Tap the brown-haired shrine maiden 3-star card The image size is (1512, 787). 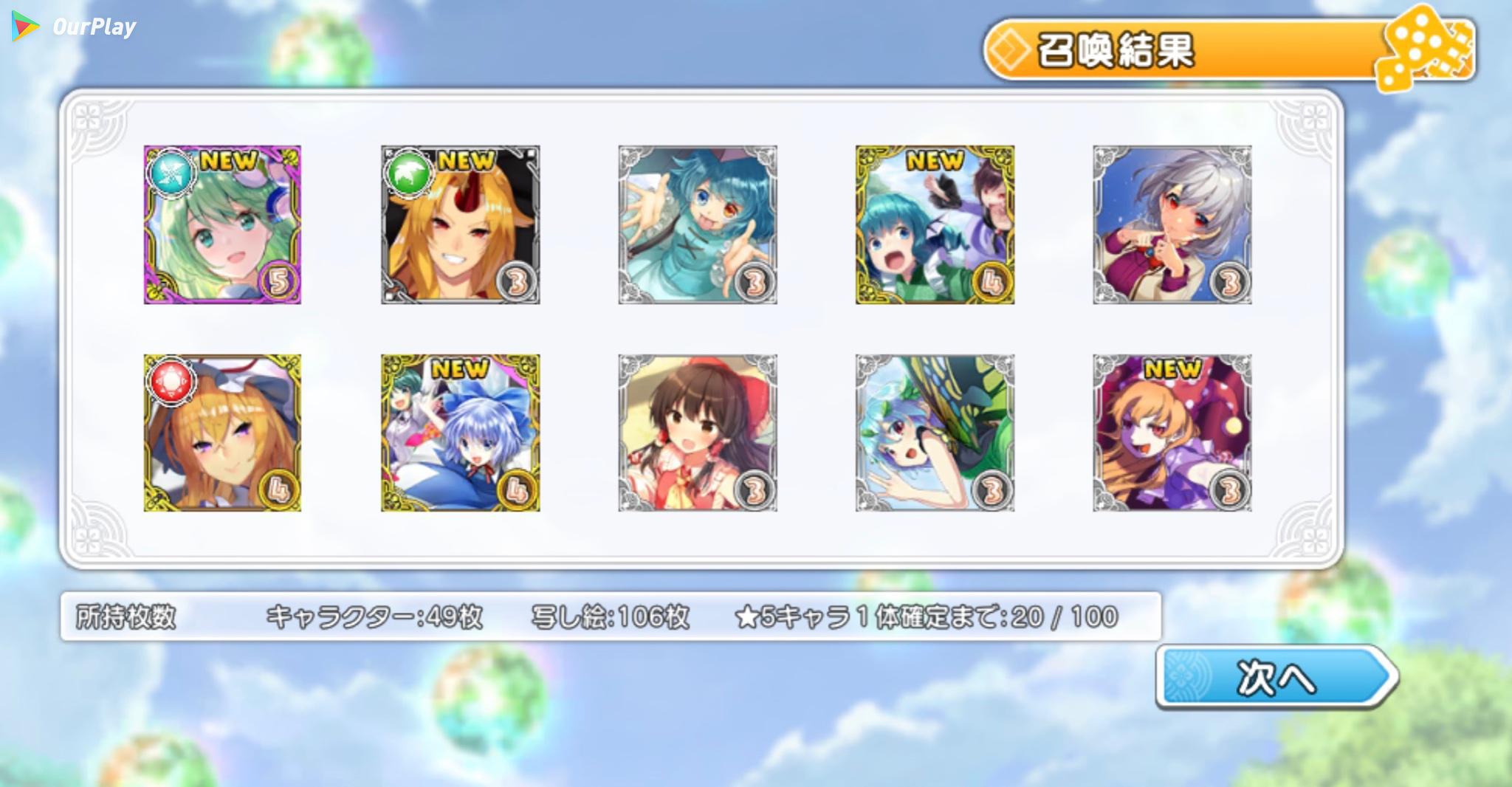(x=698, y=433)
